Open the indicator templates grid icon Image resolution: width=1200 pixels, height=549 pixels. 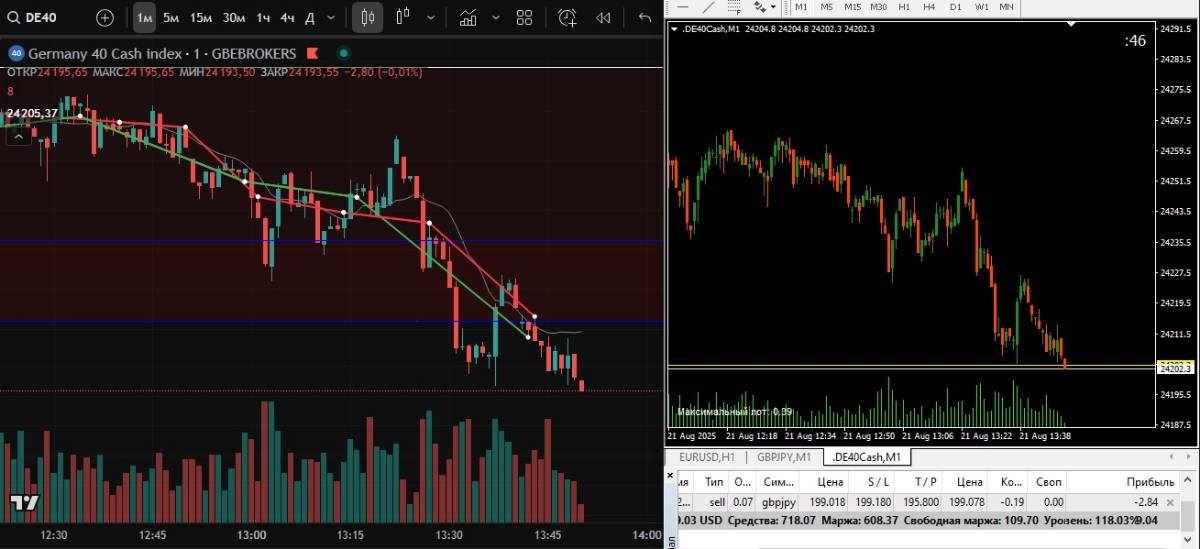[524, 17]
